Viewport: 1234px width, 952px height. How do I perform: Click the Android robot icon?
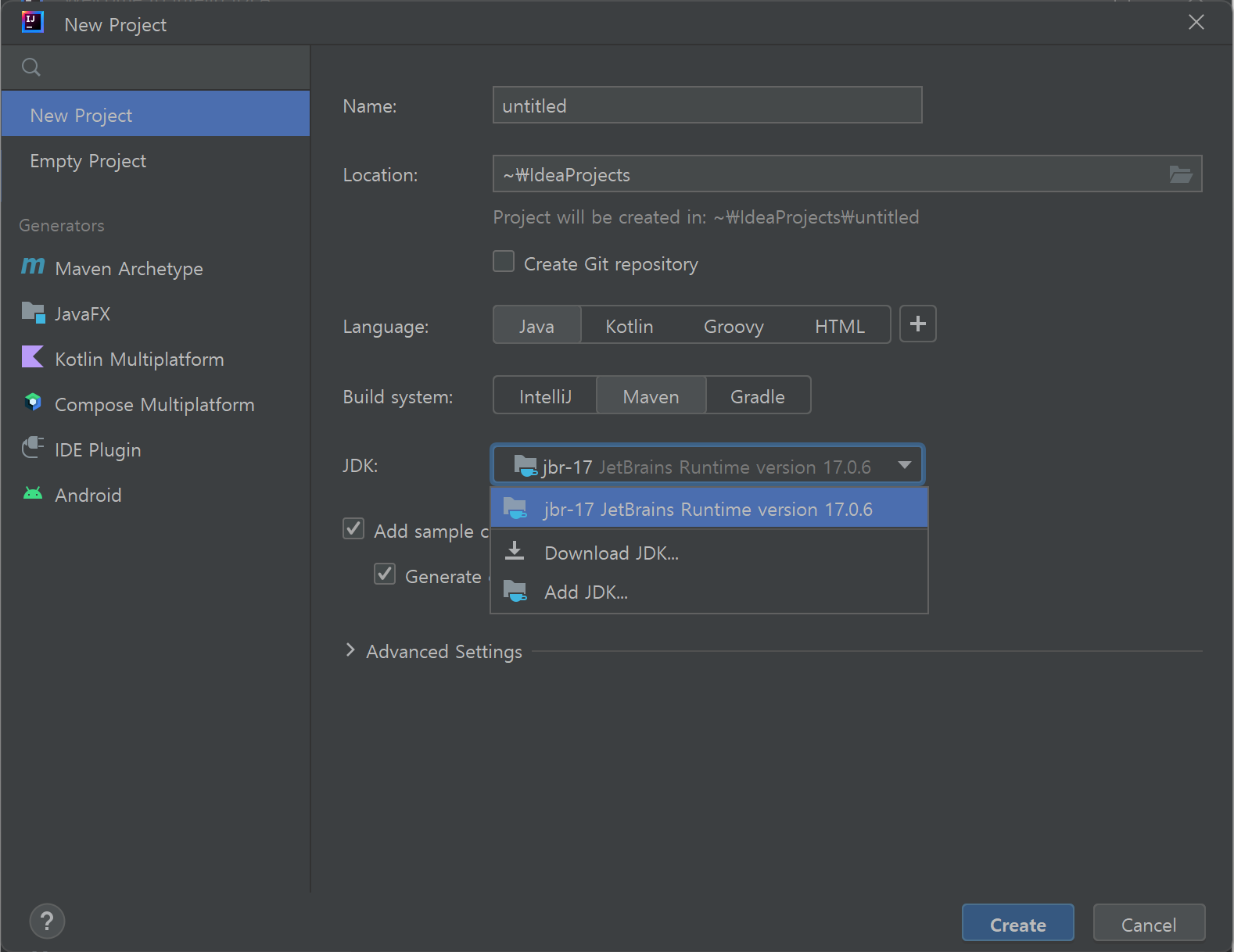click(x=33, y=493)
